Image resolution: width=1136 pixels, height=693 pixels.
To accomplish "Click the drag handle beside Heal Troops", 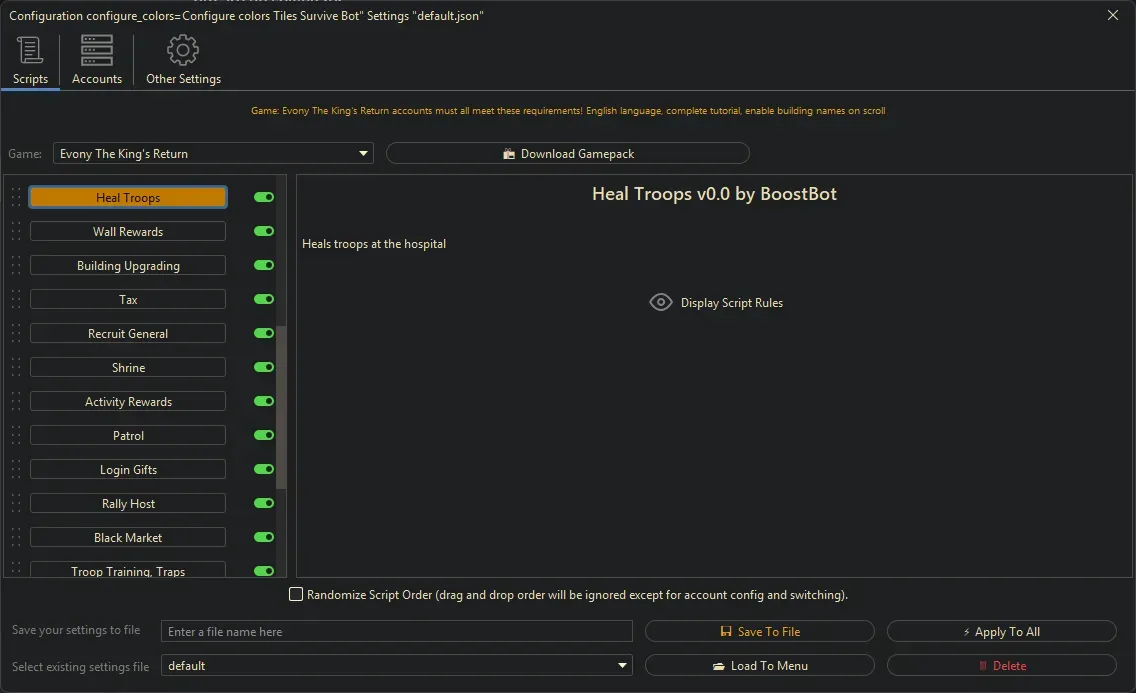I will [x=16, y=198].
